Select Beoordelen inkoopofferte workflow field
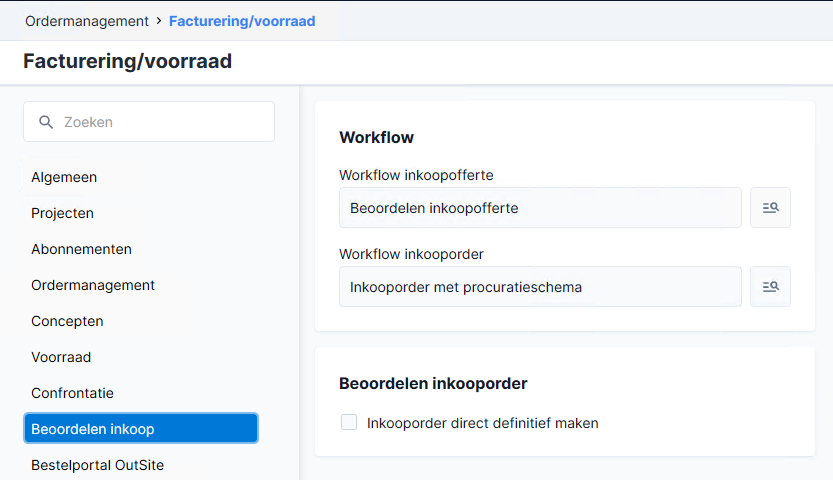This screenshot has height=480, width=833. 540,208
